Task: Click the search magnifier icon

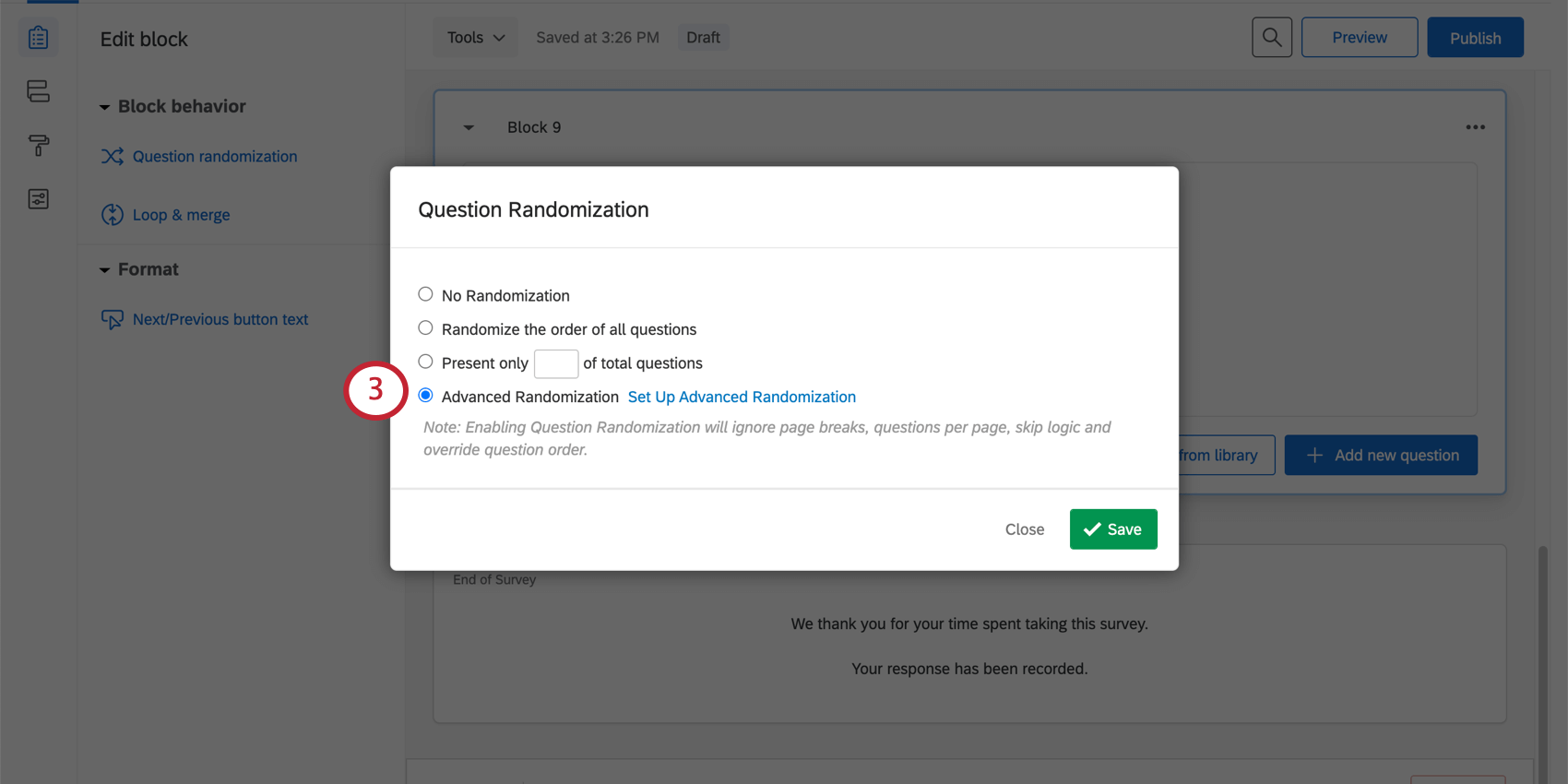Action: [x=1271, y=38]
